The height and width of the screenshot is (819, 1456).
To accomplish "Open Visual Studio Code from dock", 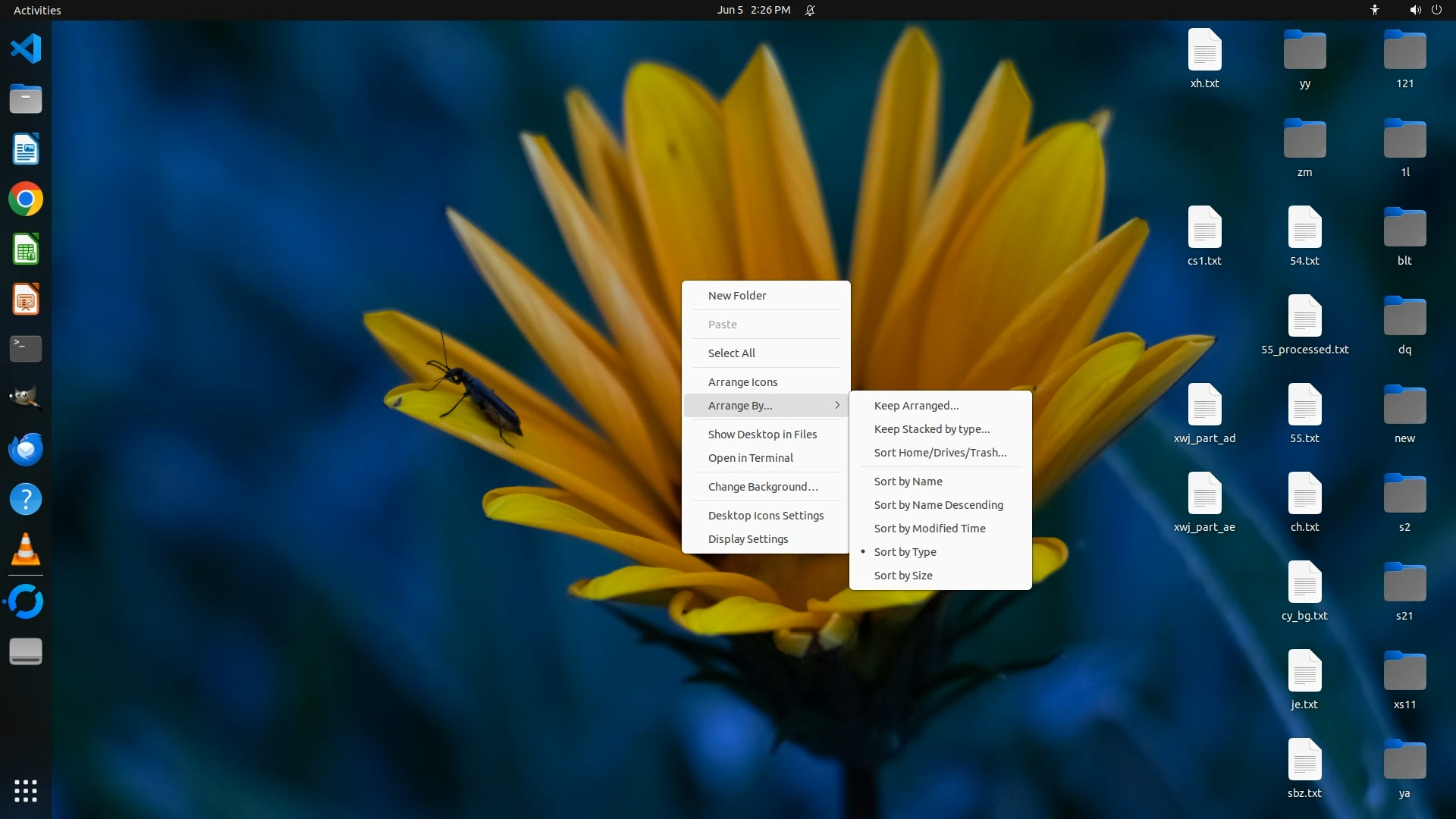I will point(26,49).
